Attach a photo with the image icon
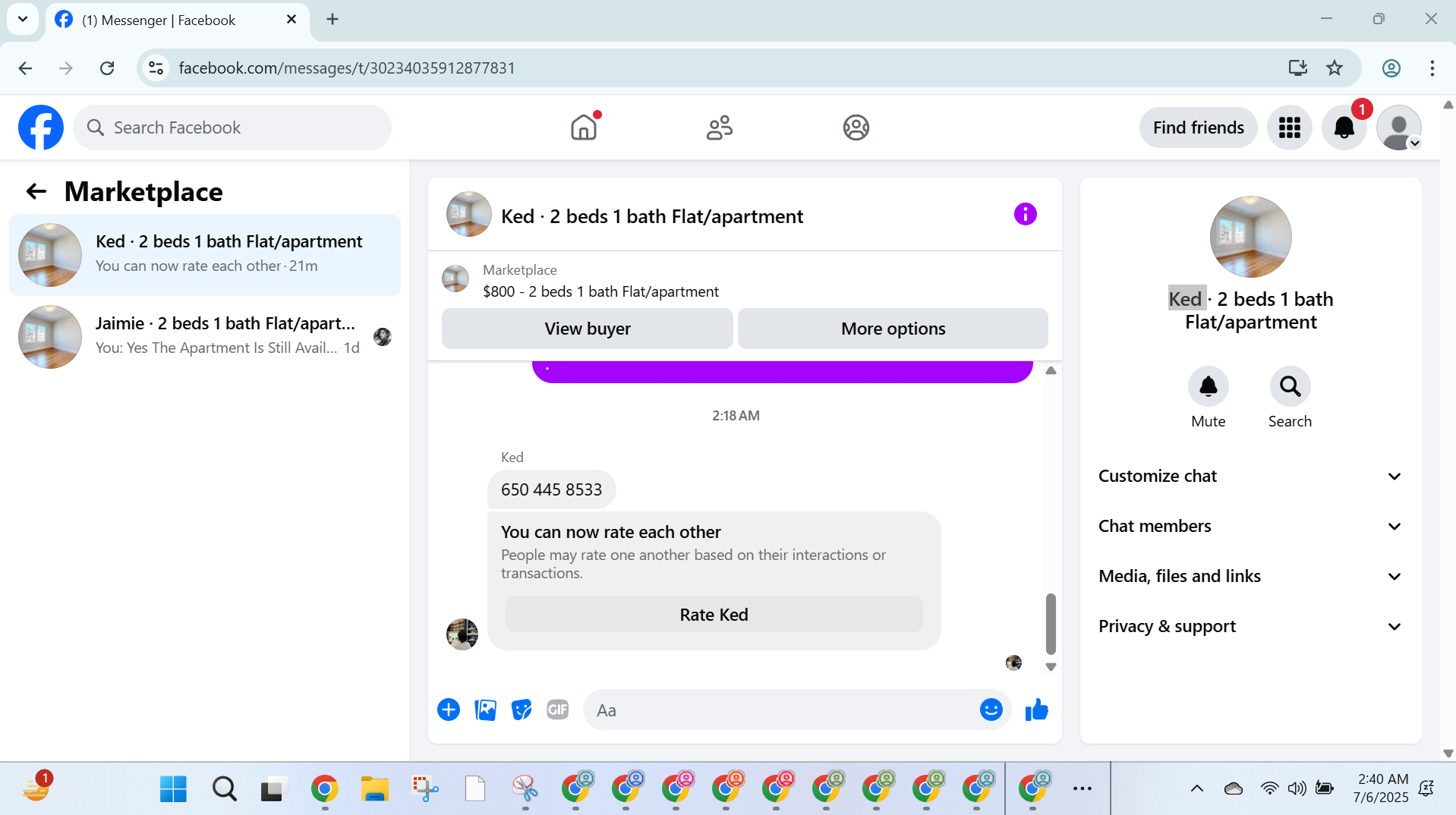This screenshot has height=815, width=1456. tap(485, 710)
